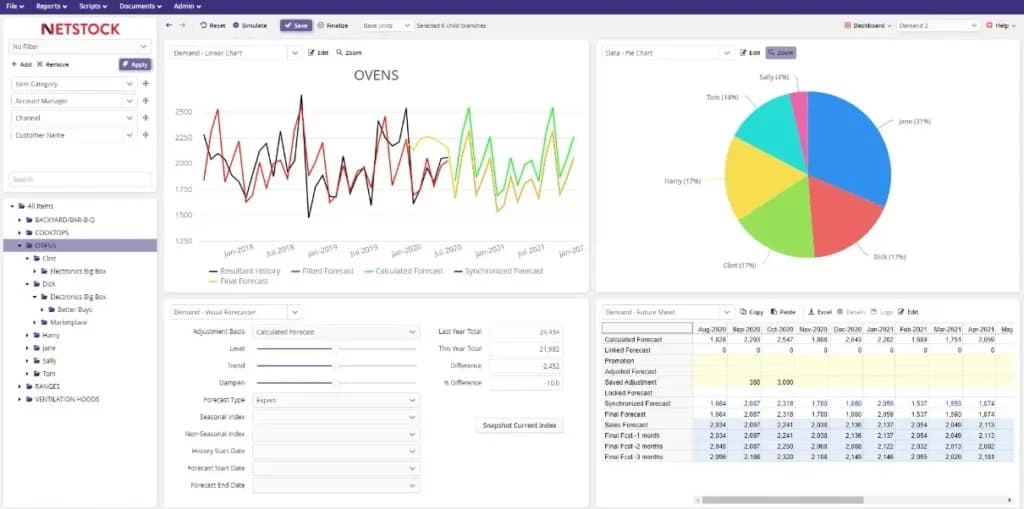The image size is (1024, 509).
Task: Click the move handle beside Customer Name
Action: coord(145,135)
